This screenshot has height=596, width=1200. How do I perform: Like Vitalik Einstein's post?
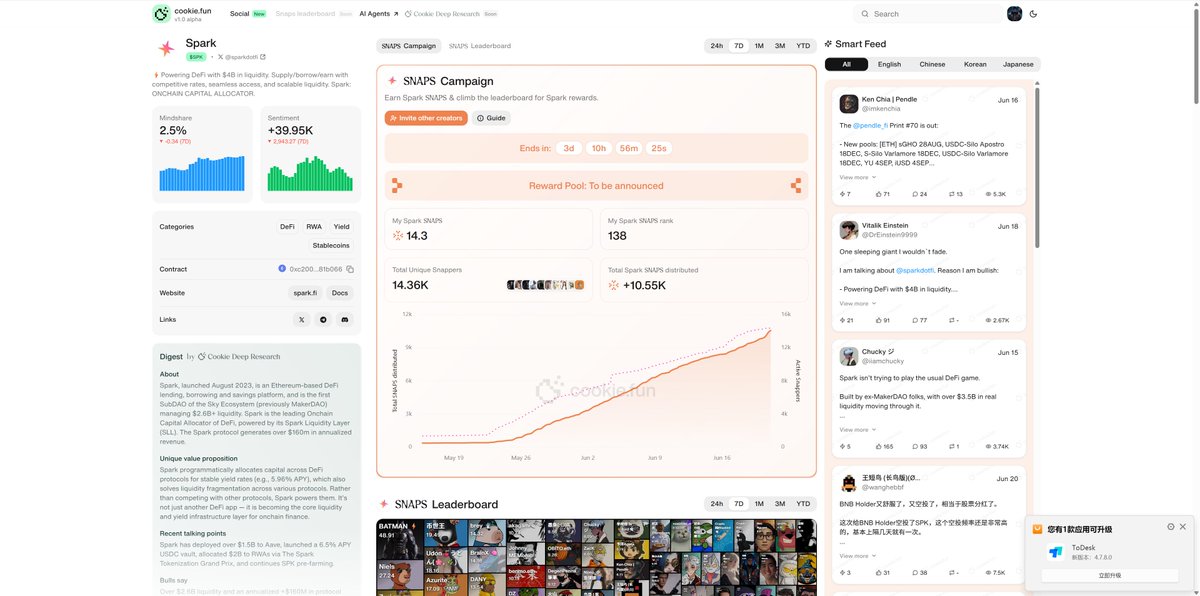(882, 320)
